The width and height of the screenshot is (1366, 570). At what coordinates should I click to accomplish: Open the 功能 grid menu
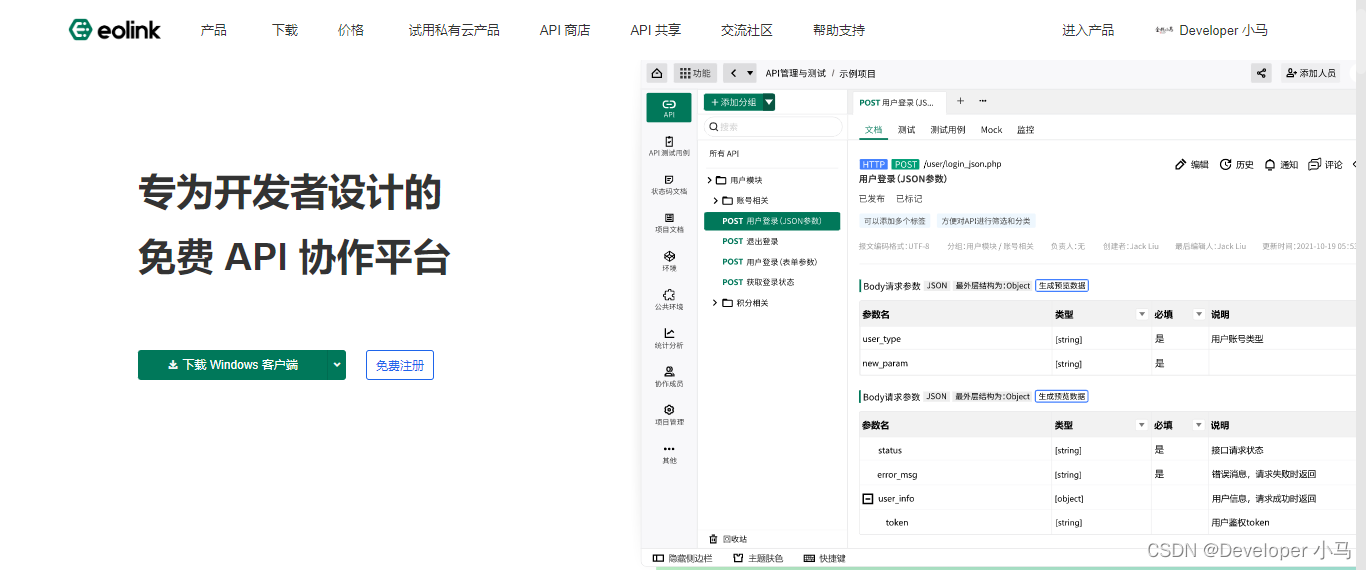(x=696, y=73)
